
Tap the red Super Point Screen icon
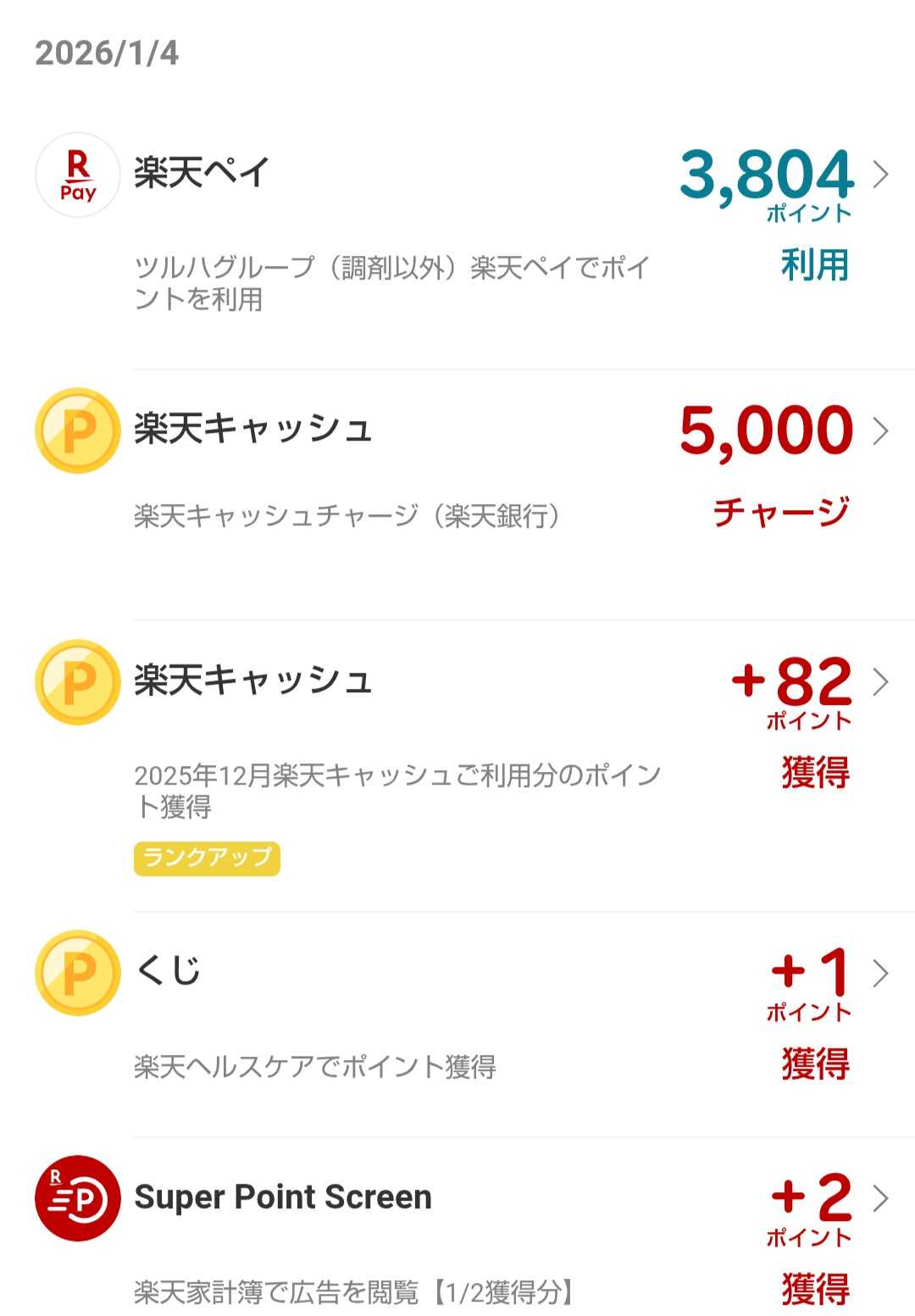(77, 1197)
